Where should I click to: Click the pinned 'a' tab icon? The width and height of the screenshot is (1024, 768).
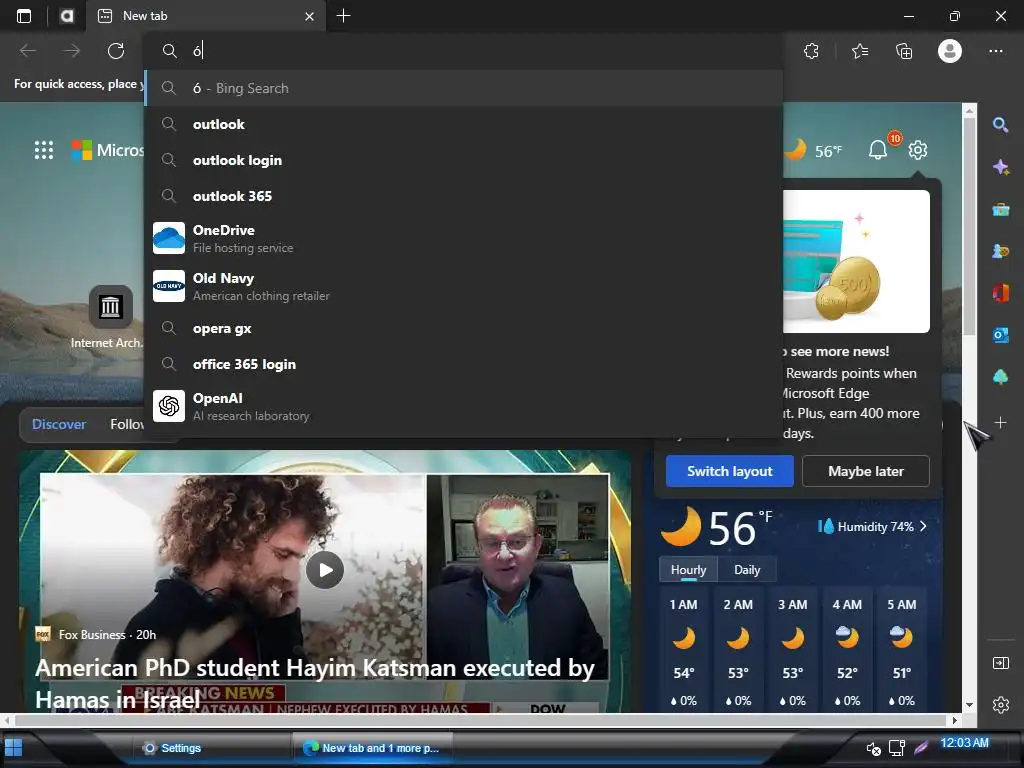pos(67,16)
